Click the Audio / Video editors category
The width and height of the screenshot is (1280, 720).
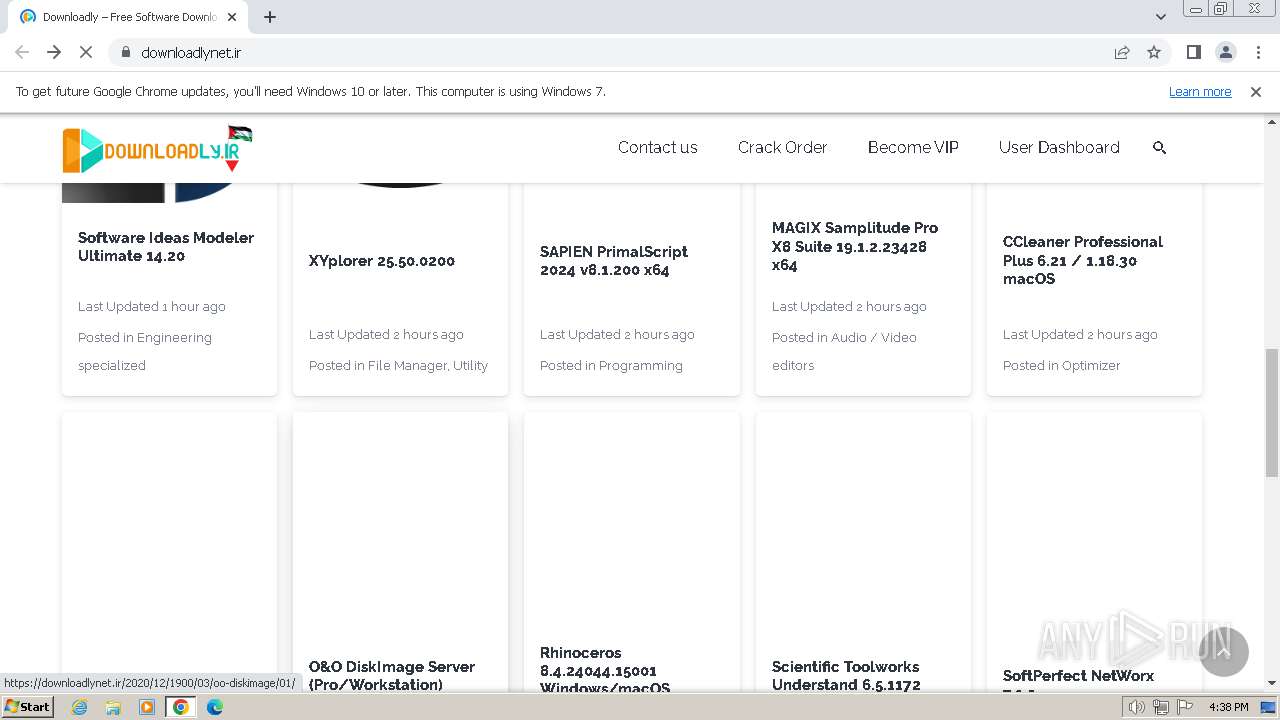click(x=845, y=351)
